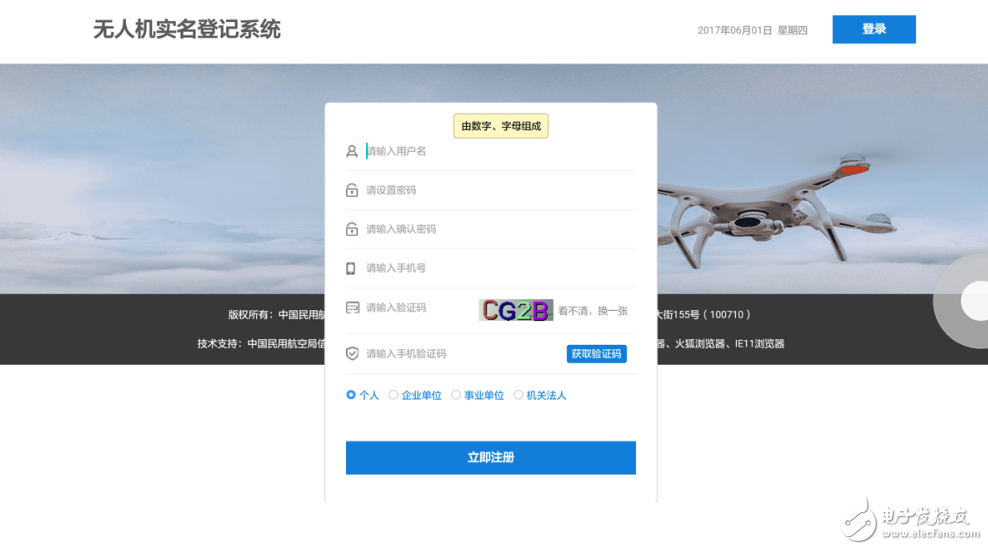
Task: Click the lock icon beside confirm password field
Action: 352,229
